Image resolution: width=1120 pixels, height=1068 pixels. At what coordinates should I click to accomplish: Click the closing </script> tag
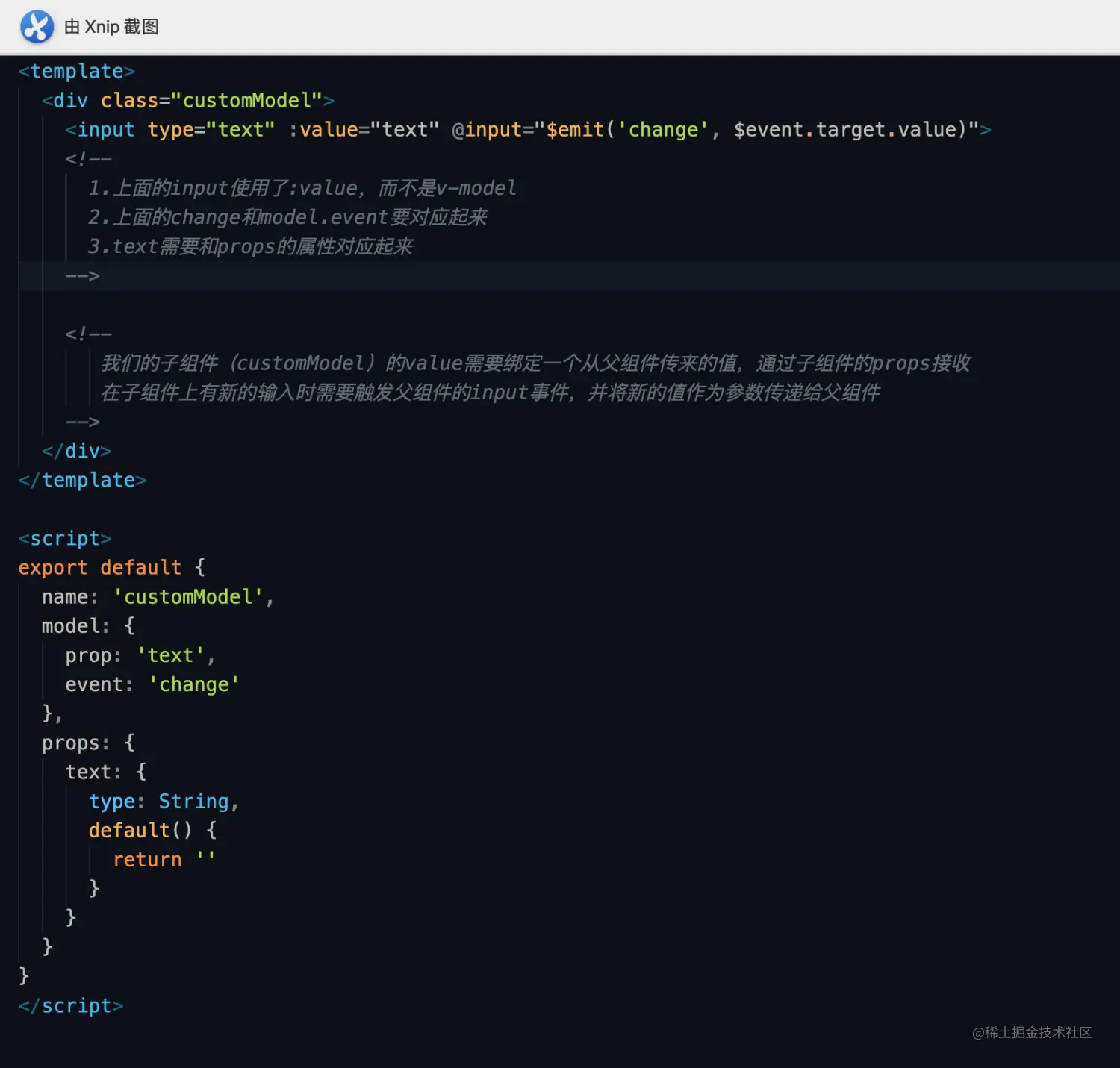click(71, 1005)
